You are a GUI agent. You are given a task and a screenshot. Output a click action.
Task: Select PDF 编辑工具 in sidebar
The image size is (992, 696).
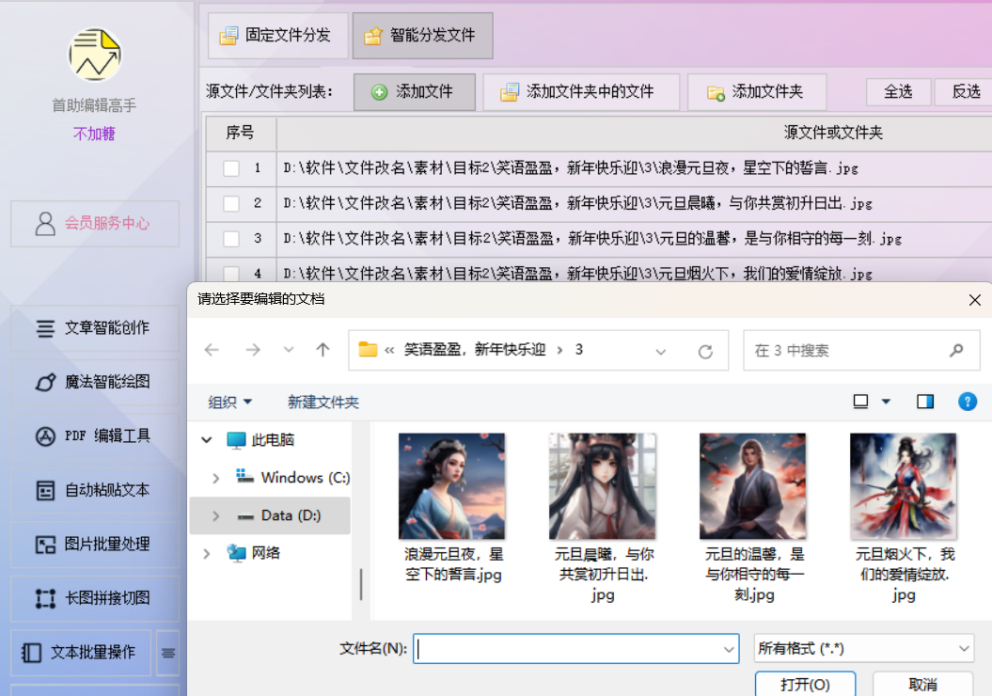point(95,436)
